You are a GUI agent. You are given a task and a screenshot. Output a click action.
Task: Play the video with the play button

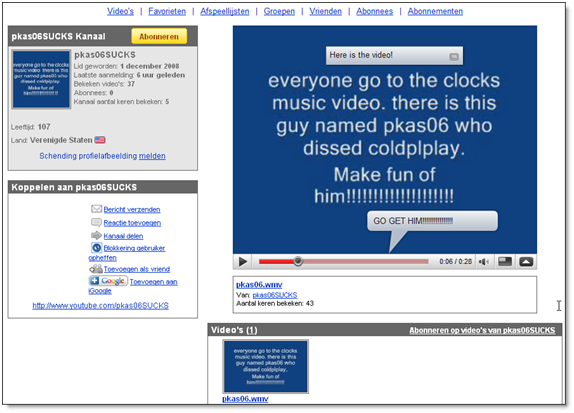click(x=242, y=262)
